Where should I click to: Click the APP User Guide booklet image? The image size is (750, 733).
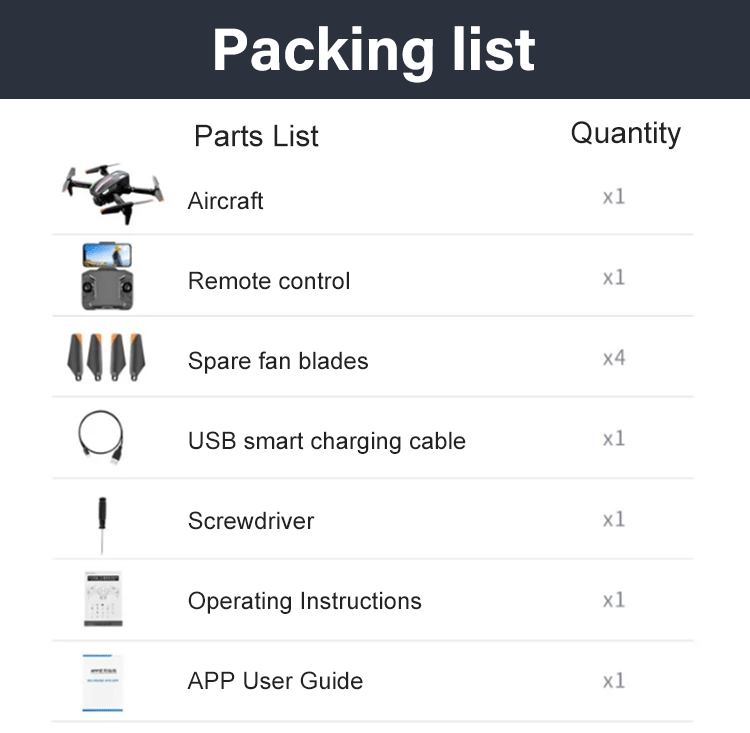pos(102,683)
